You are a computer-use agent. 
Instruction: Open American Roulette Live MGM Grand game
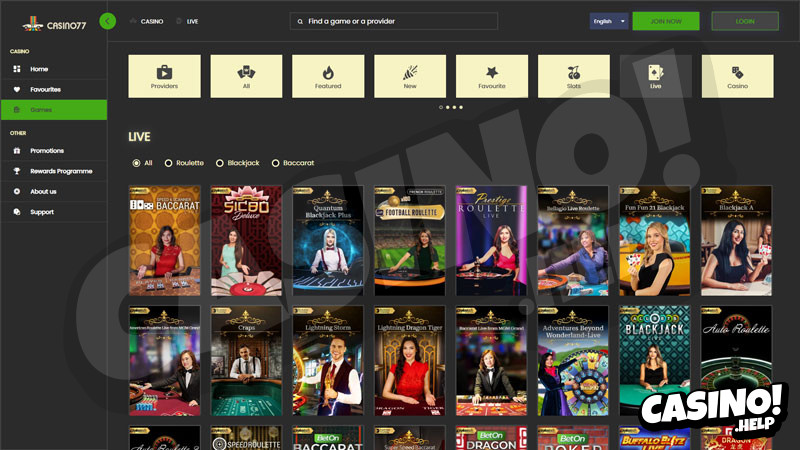tap(165, 361)
